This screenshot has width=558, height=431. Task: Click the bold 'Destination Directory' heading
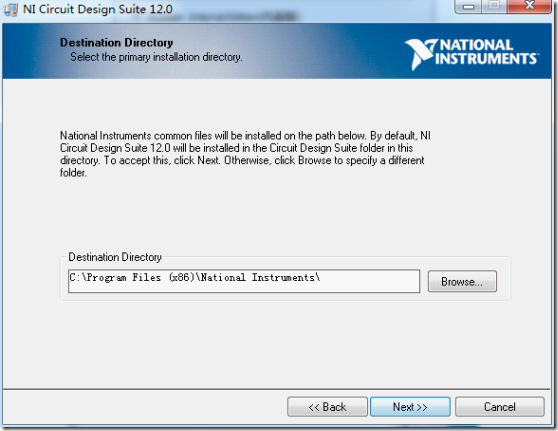coord(116,43)
